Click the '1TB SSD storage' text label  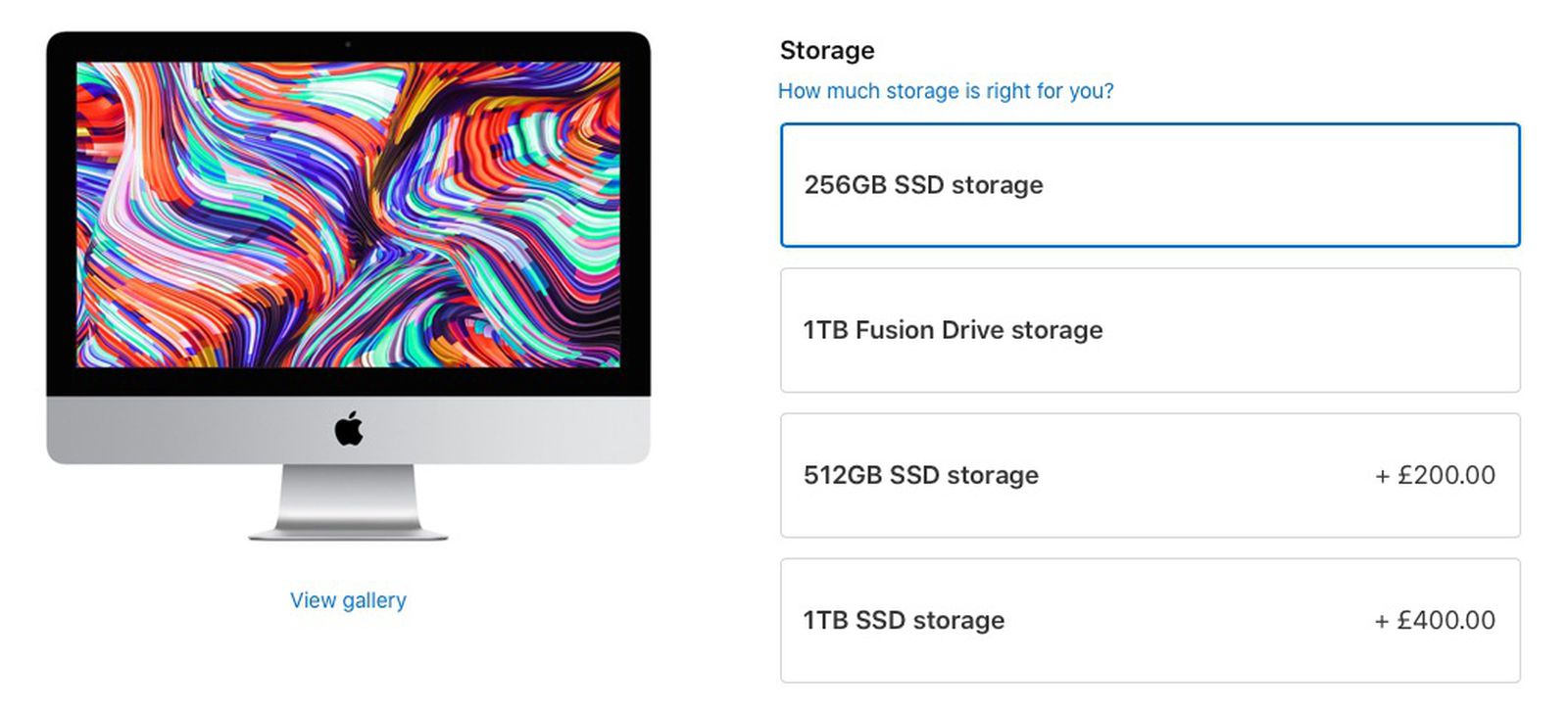click(904, 620)
